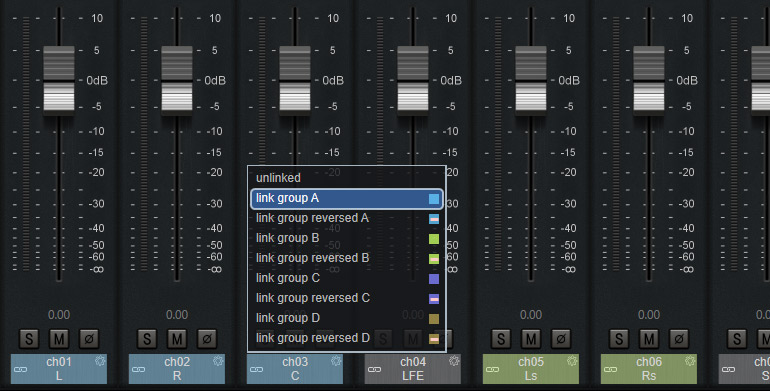Click the ch01 L channel label

point(59,369)
